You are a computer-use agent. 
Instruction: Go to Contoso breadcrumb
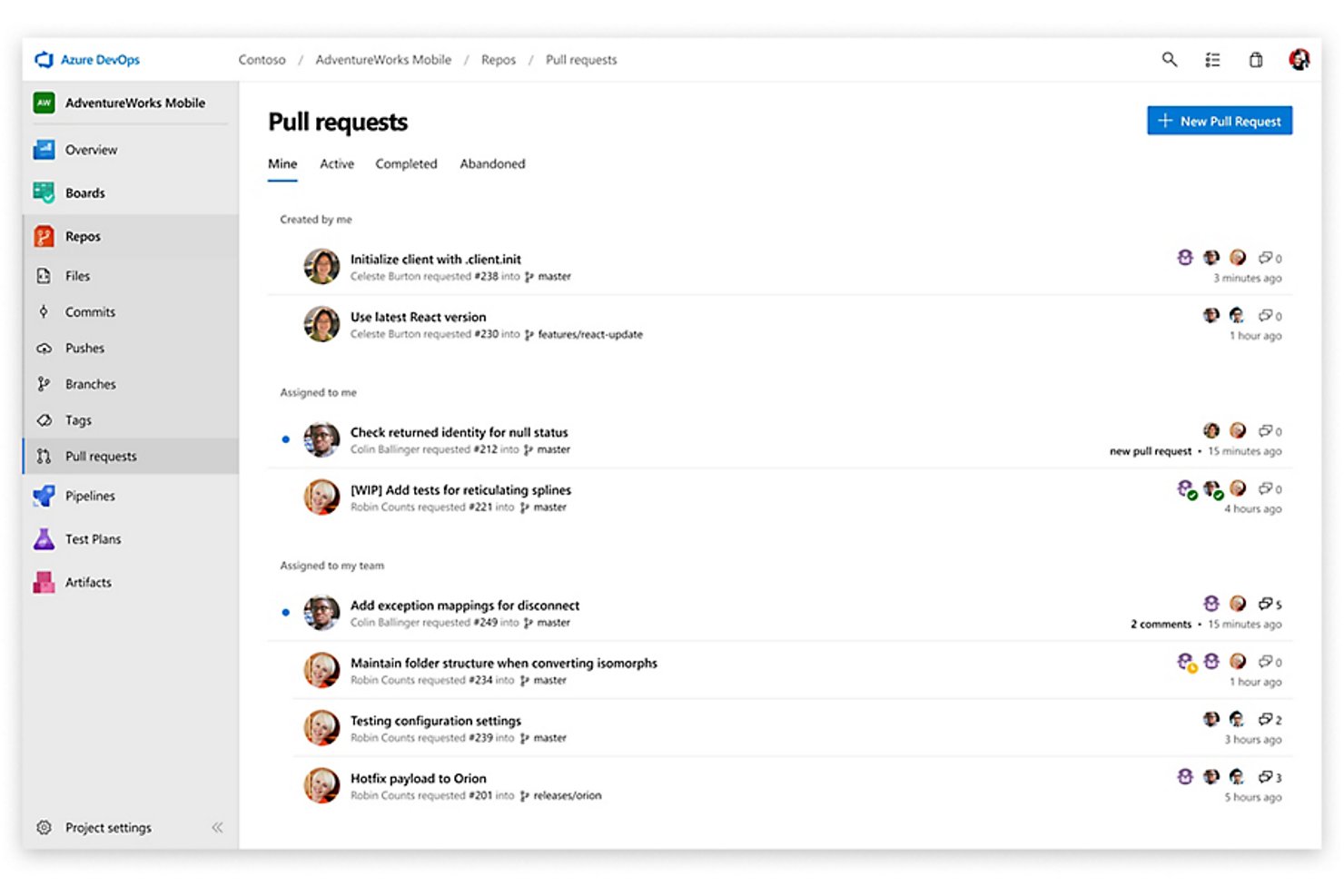click(262, 60)
